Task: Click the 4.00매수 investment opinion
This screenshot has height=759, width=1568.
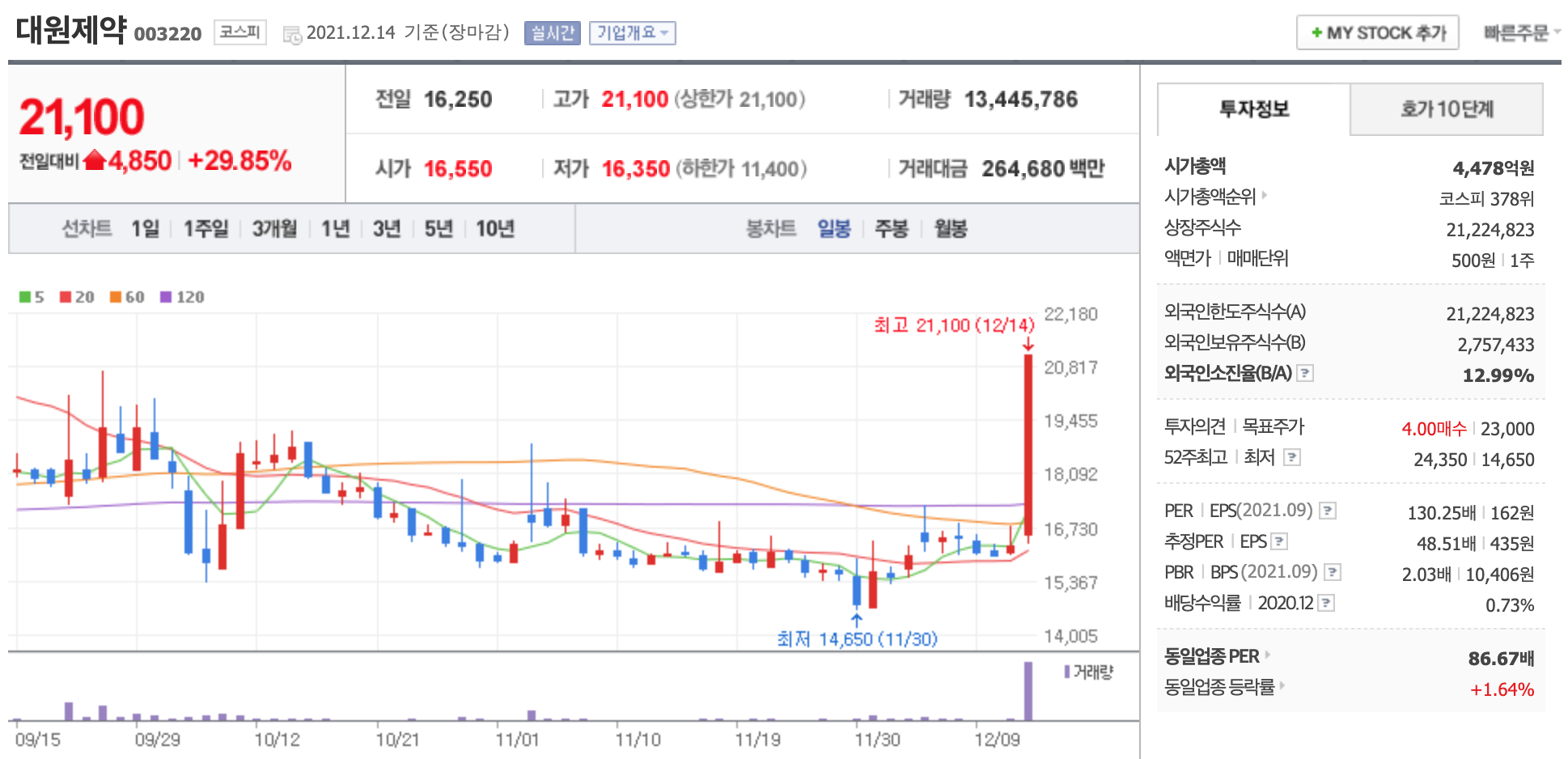Action: click(1434, 429)
